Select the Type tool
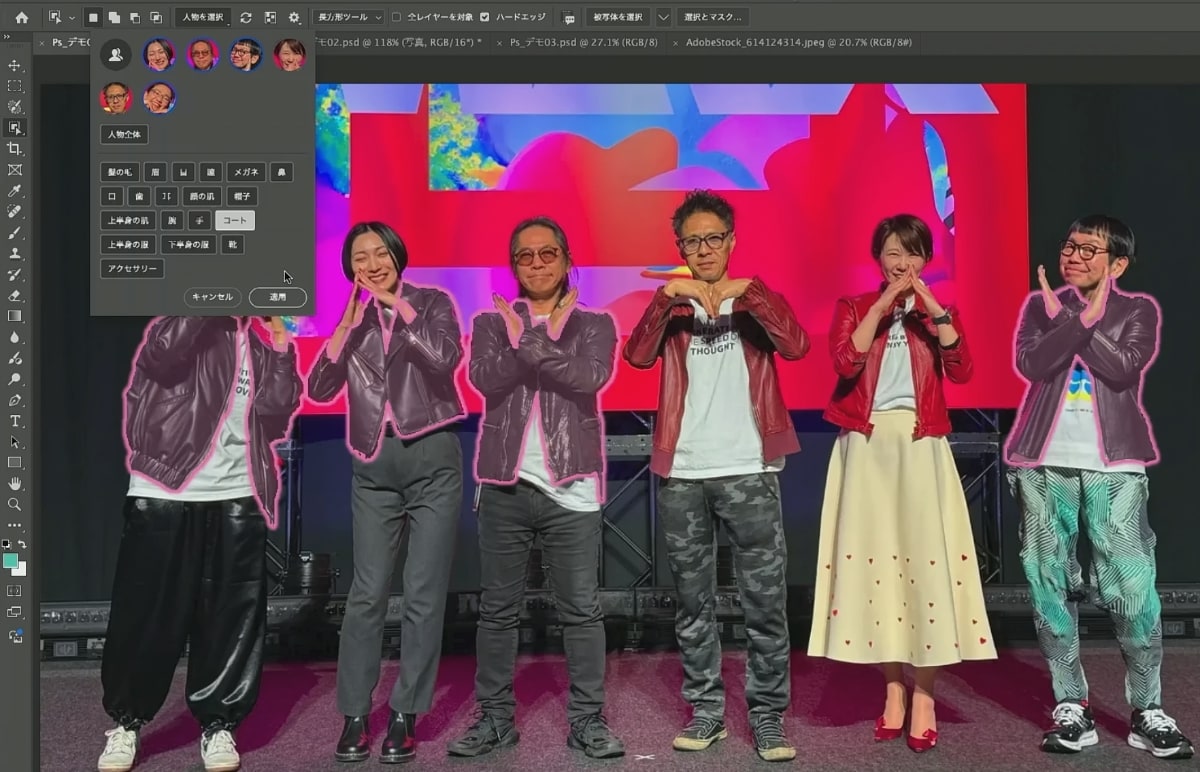The image size is (1200, 772). point(14,421)
